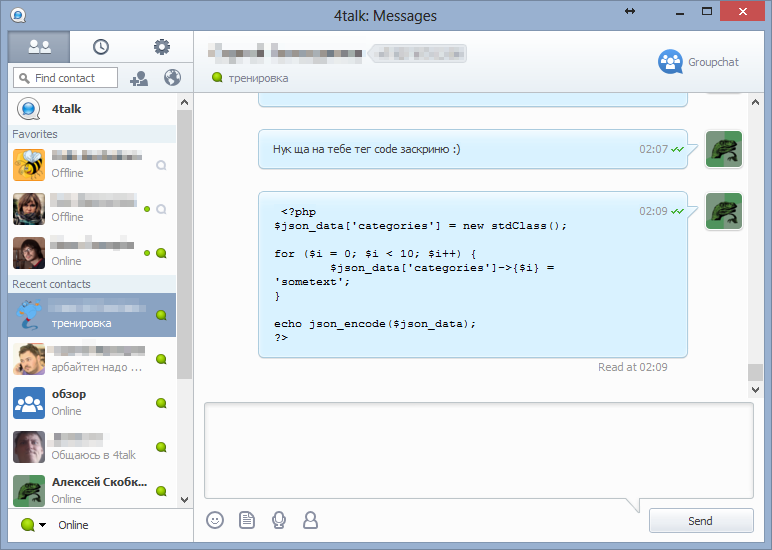Image resolution: width=772 pixels, height=550 pixels.
Task: Open the Алексей Скобк... contact
Action: click(92, 490)
